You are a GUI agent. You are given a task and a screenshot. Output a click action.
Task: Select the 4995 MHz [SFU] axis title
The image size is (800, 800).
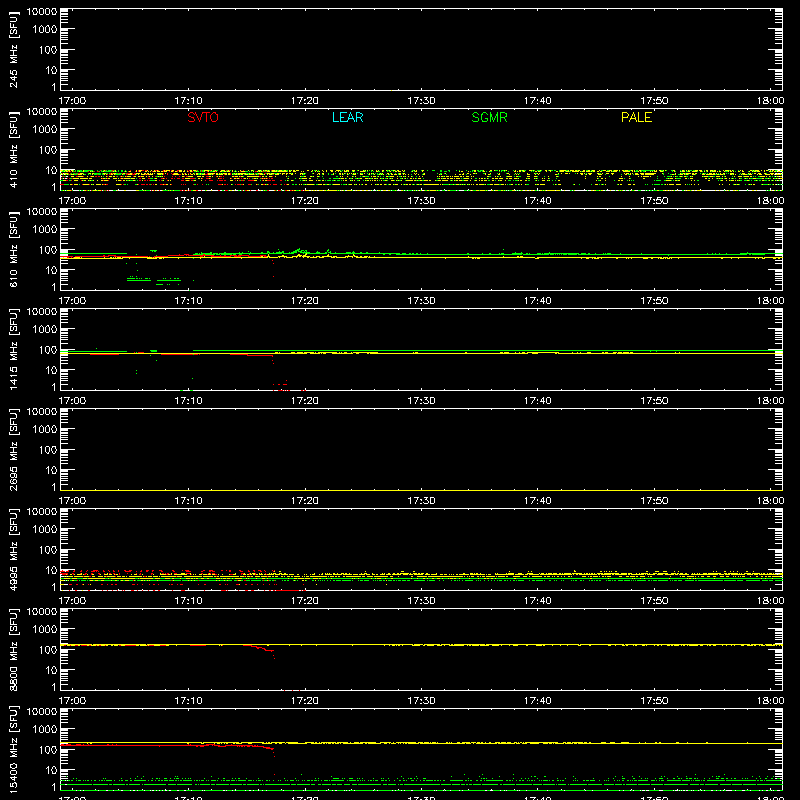[14, 549]
